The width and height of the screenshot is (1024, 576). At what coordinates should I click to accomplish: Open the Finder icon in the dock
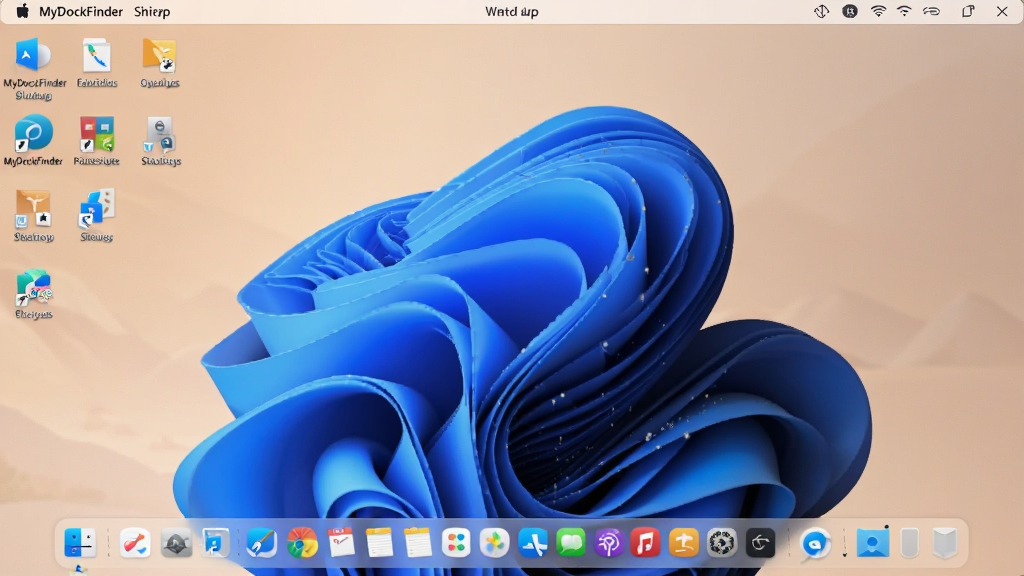pyautogui.click(x=80, y=543)
